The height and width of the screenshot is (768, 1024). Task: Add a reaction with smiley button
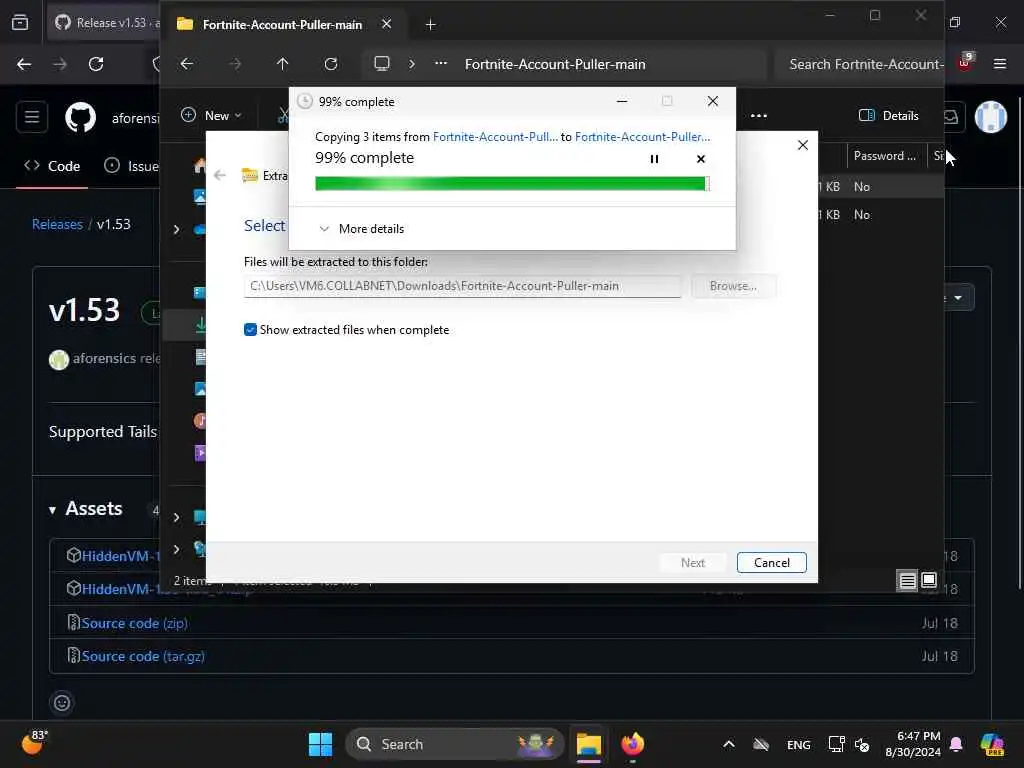point(62,703)
